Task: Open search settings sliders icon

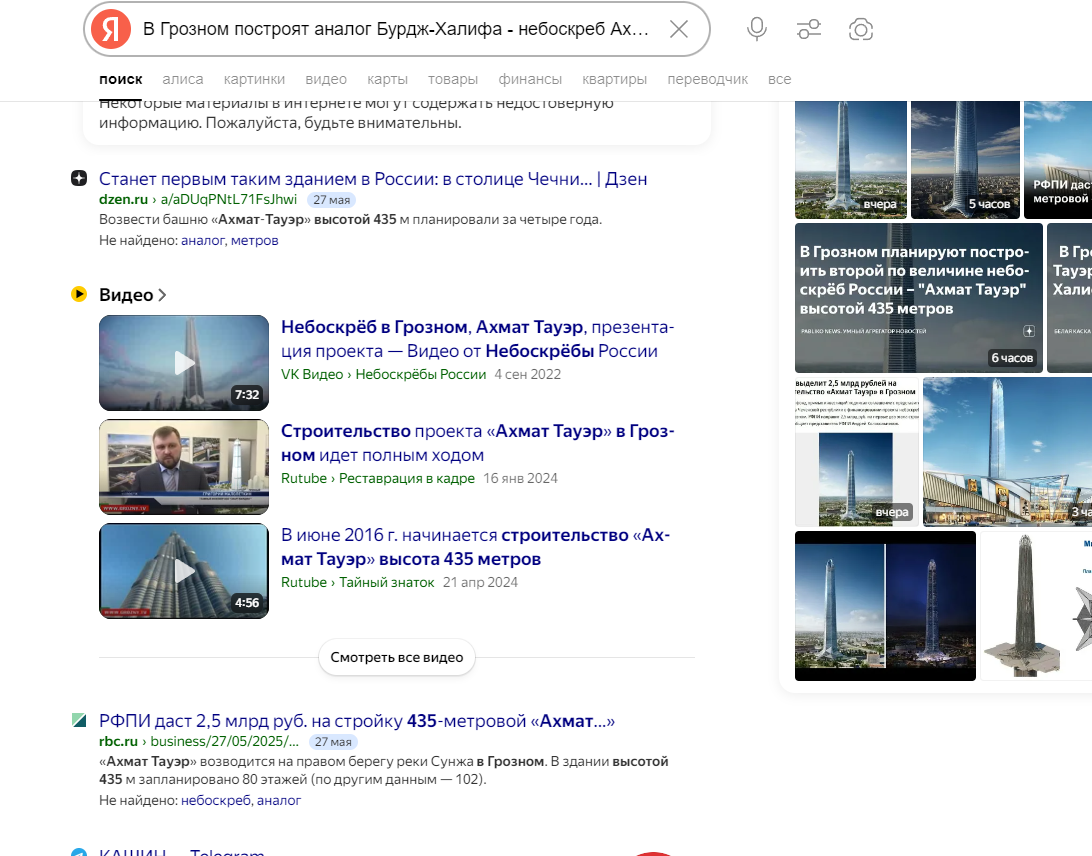Action: coord(809,29)
